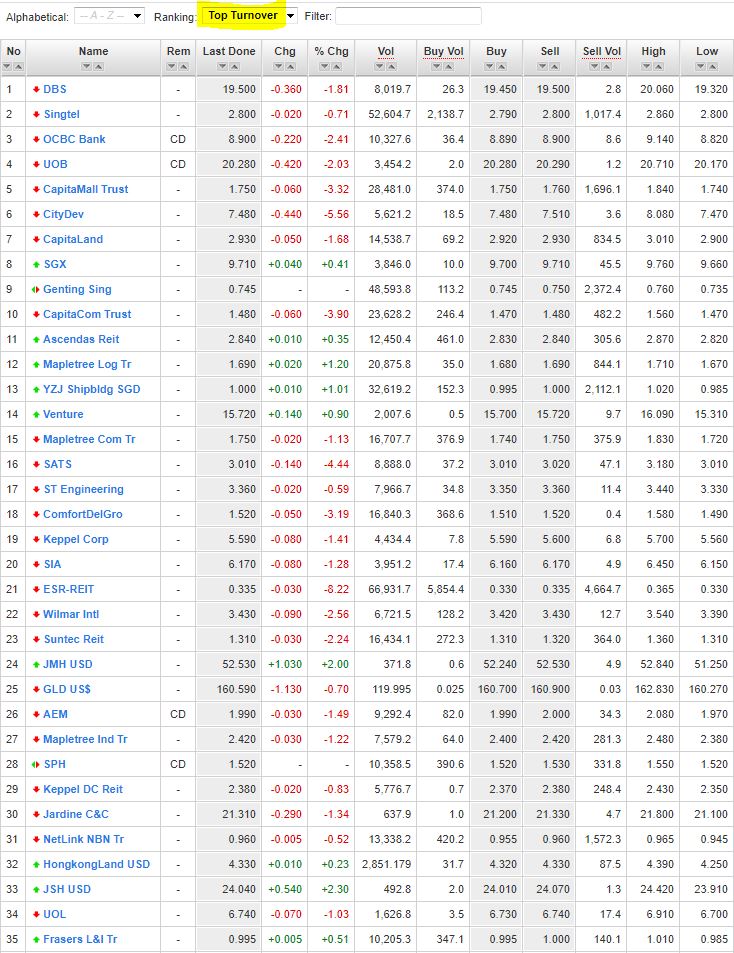Image resolution: width=734 pixels, height=953 pixels.
Task: Sort Sell column with down arrow
Action: (543, 66)
